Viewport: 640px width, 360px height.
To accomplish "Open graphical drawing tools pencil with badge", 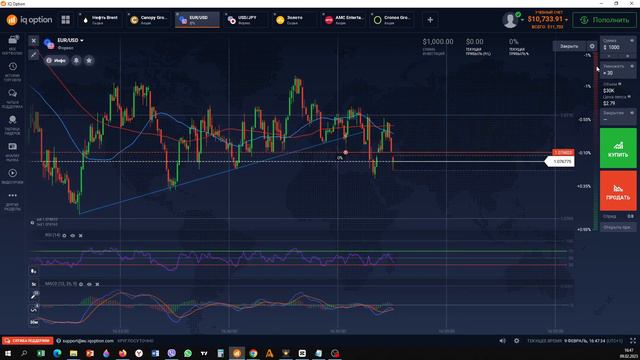I will pos(34,296).
